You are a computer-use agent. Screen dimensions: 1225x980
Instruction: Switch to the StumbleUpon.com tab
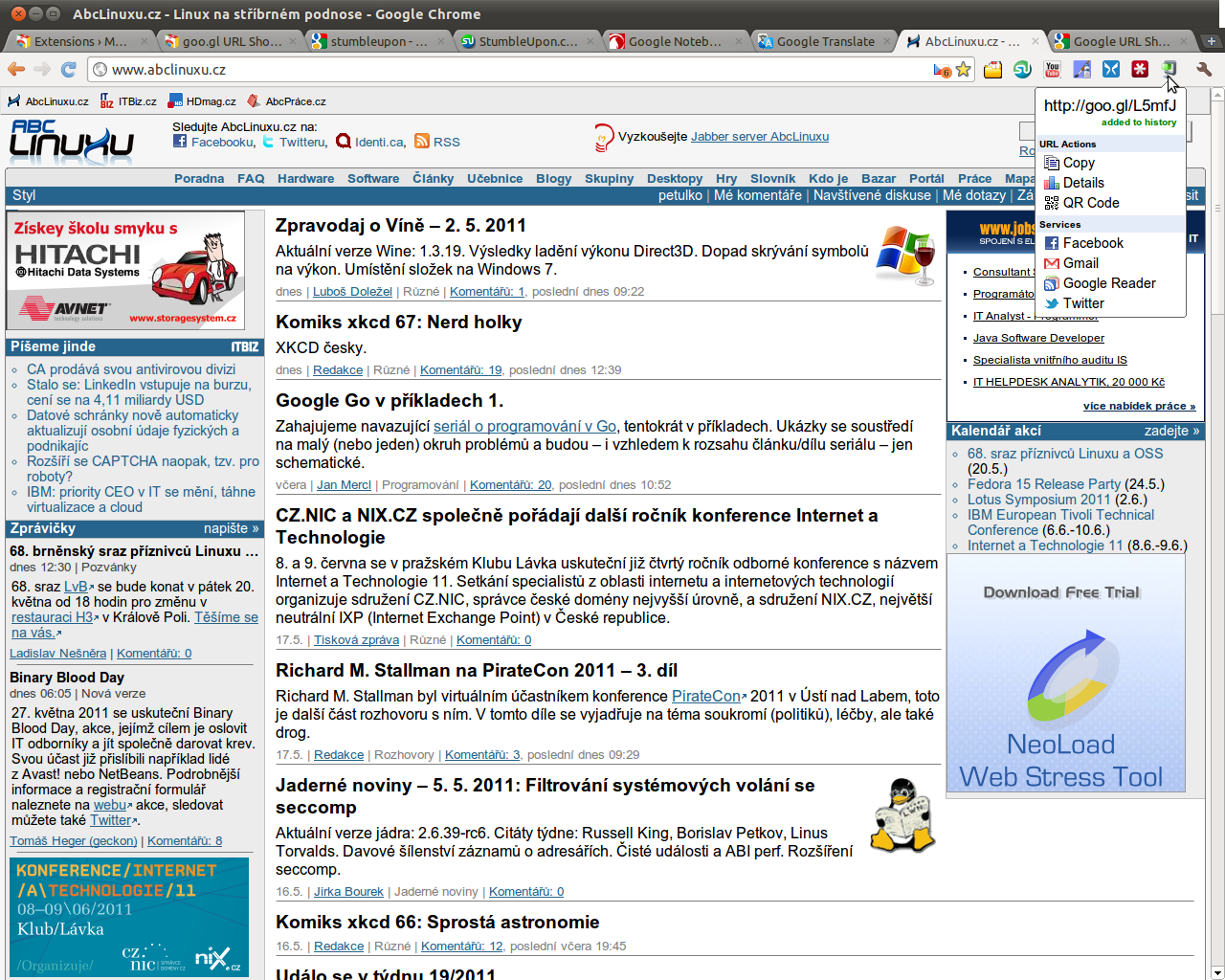coord(527,41)
